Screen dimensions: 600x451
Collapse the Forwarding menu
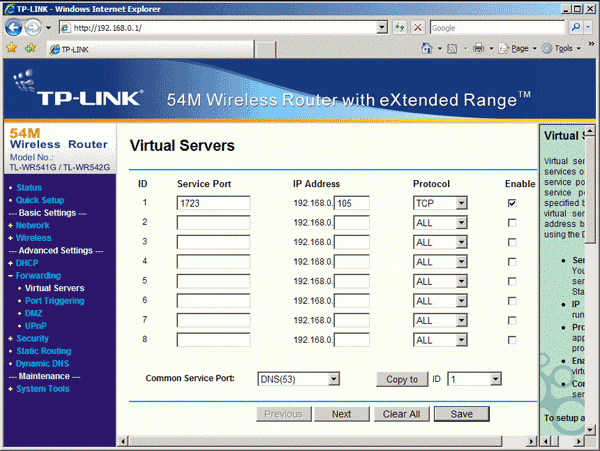point(38,276)
